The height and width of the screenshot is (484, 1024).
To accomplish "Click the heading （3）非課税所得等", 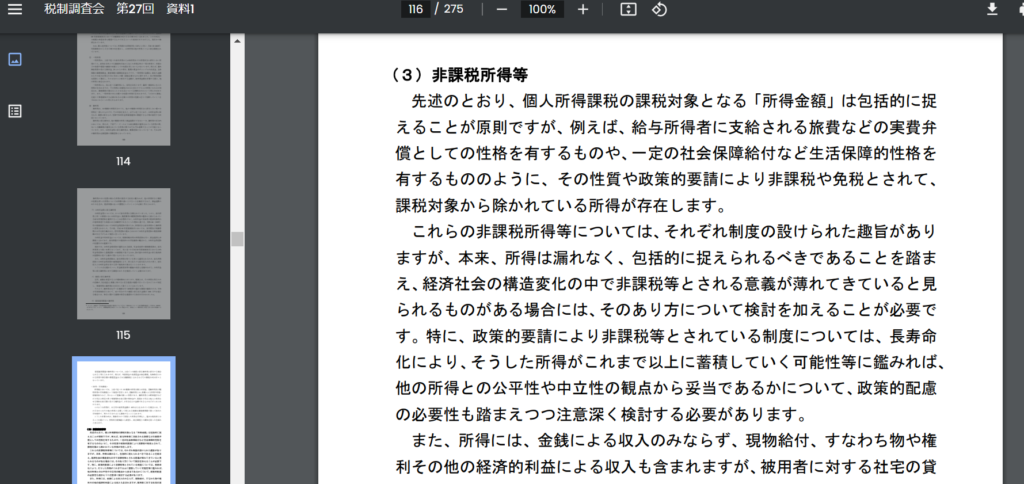I will (x=459, y=75).
